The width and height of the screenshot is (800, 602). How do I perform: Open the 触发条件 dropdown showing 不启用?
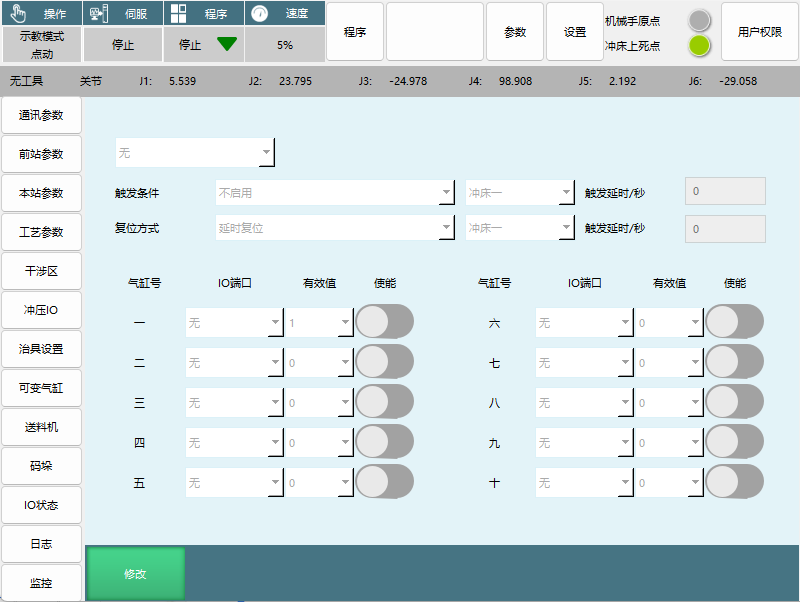(x=335, y=193)
